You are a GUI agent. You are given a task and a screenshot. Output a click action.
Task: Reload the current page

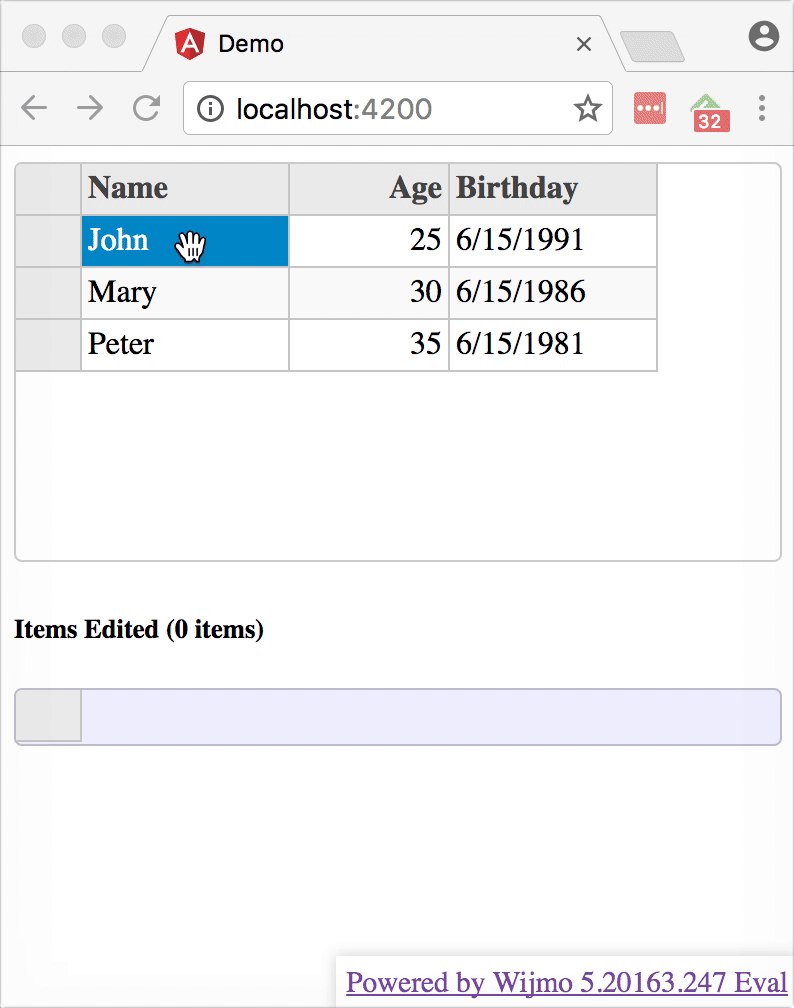point(146,108)
